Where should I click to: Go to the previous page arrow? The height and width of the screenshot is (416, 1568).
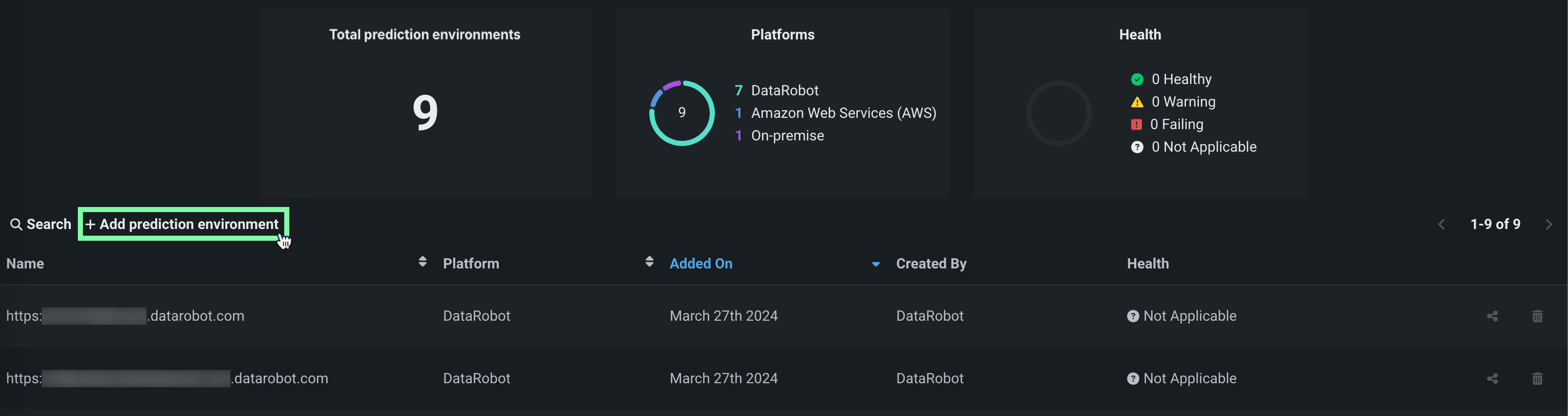click(1442, 225)
